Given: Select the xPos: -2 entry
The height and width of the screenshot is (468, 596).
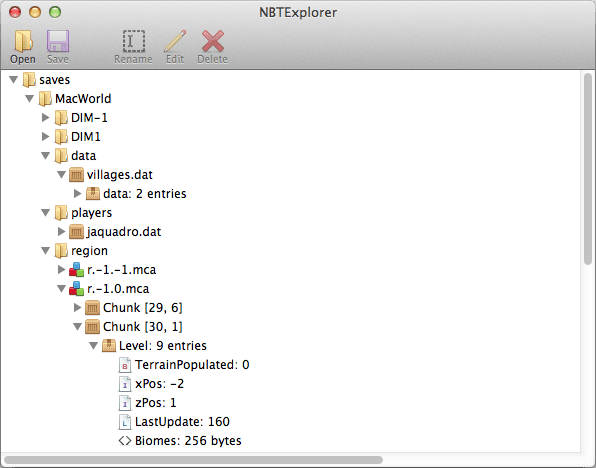Looking at the screenshot, I should 159,384.
